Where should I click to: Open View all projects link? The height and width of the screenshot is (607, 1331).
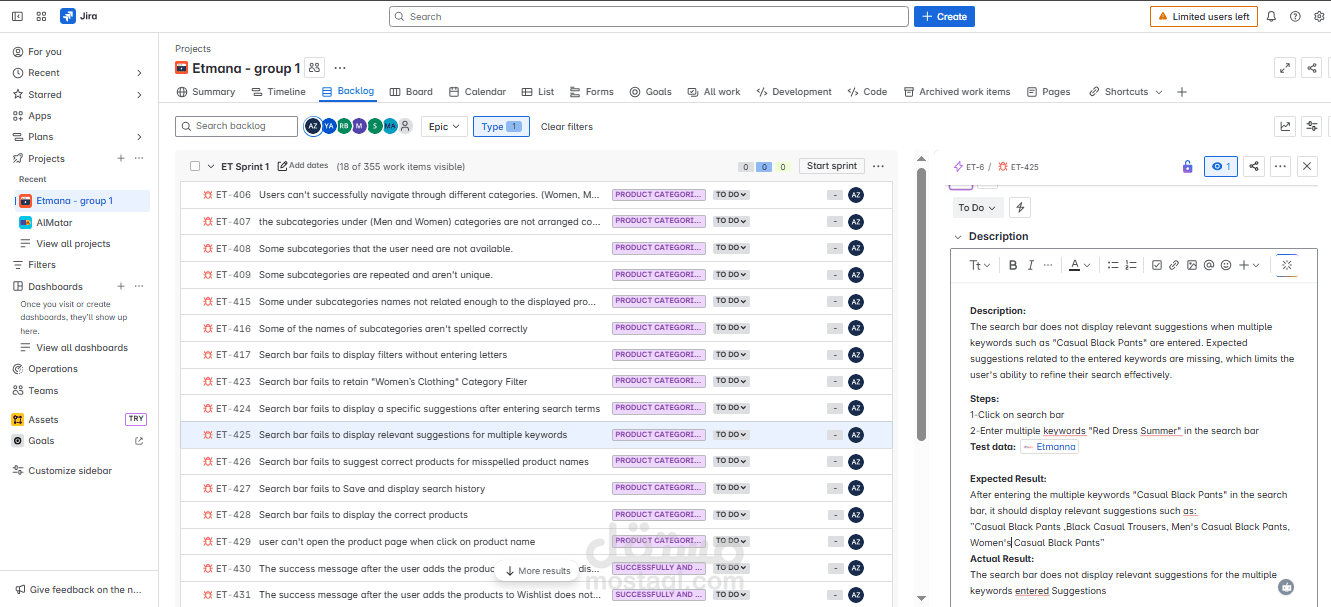73,244
